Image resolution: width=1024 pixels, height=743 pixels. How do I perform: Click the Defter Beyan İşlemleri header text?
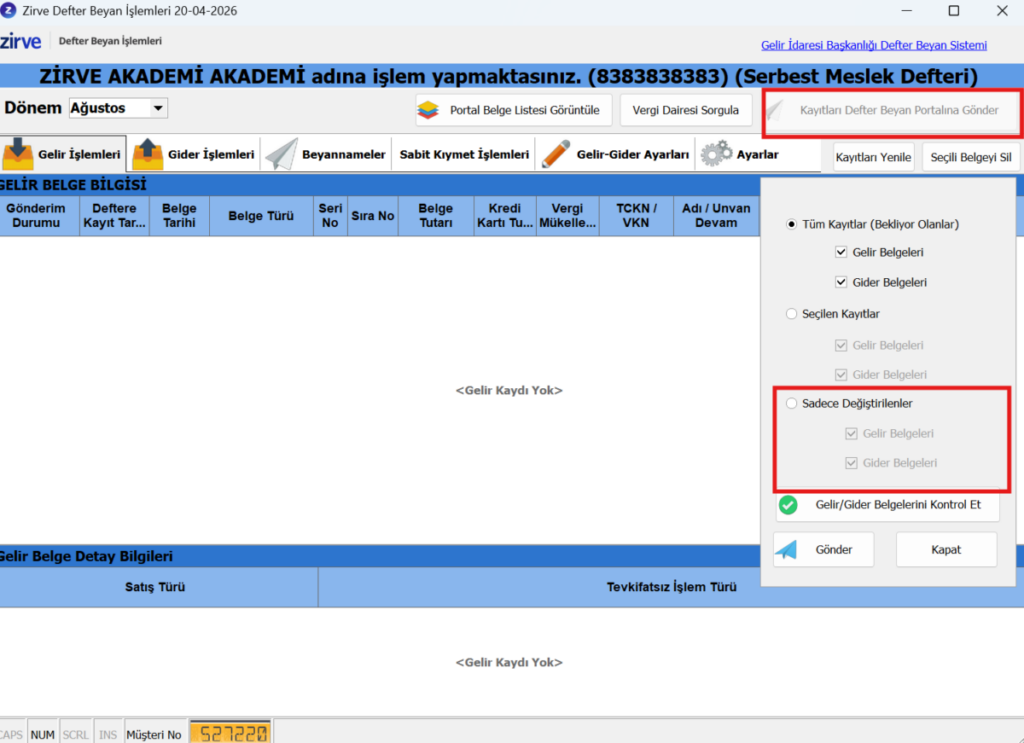[x=110, y=40]
